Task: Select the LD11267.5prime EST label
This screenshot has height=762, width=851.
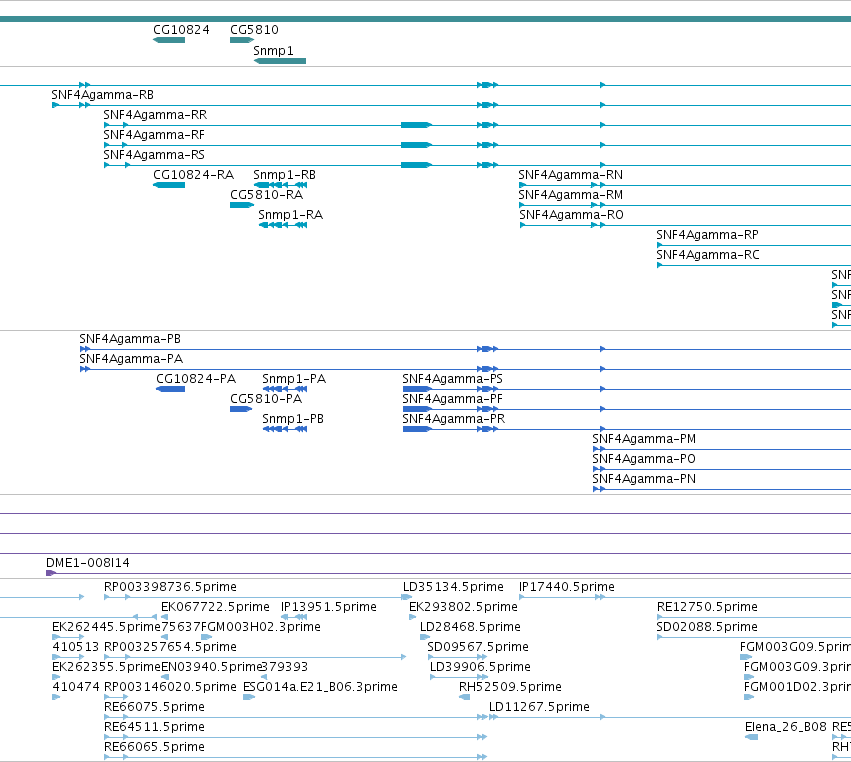Action: [539, 707]
